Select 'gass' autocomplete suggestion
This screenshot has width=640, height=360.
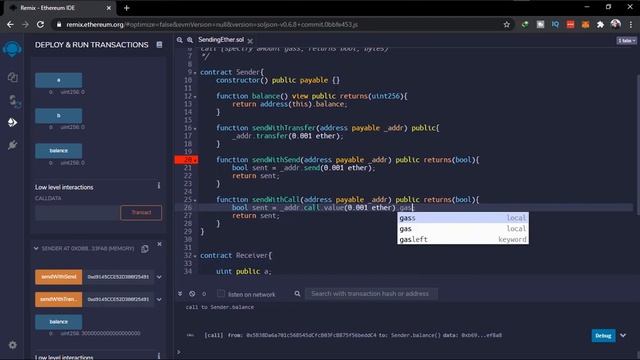tap(463, 218)
